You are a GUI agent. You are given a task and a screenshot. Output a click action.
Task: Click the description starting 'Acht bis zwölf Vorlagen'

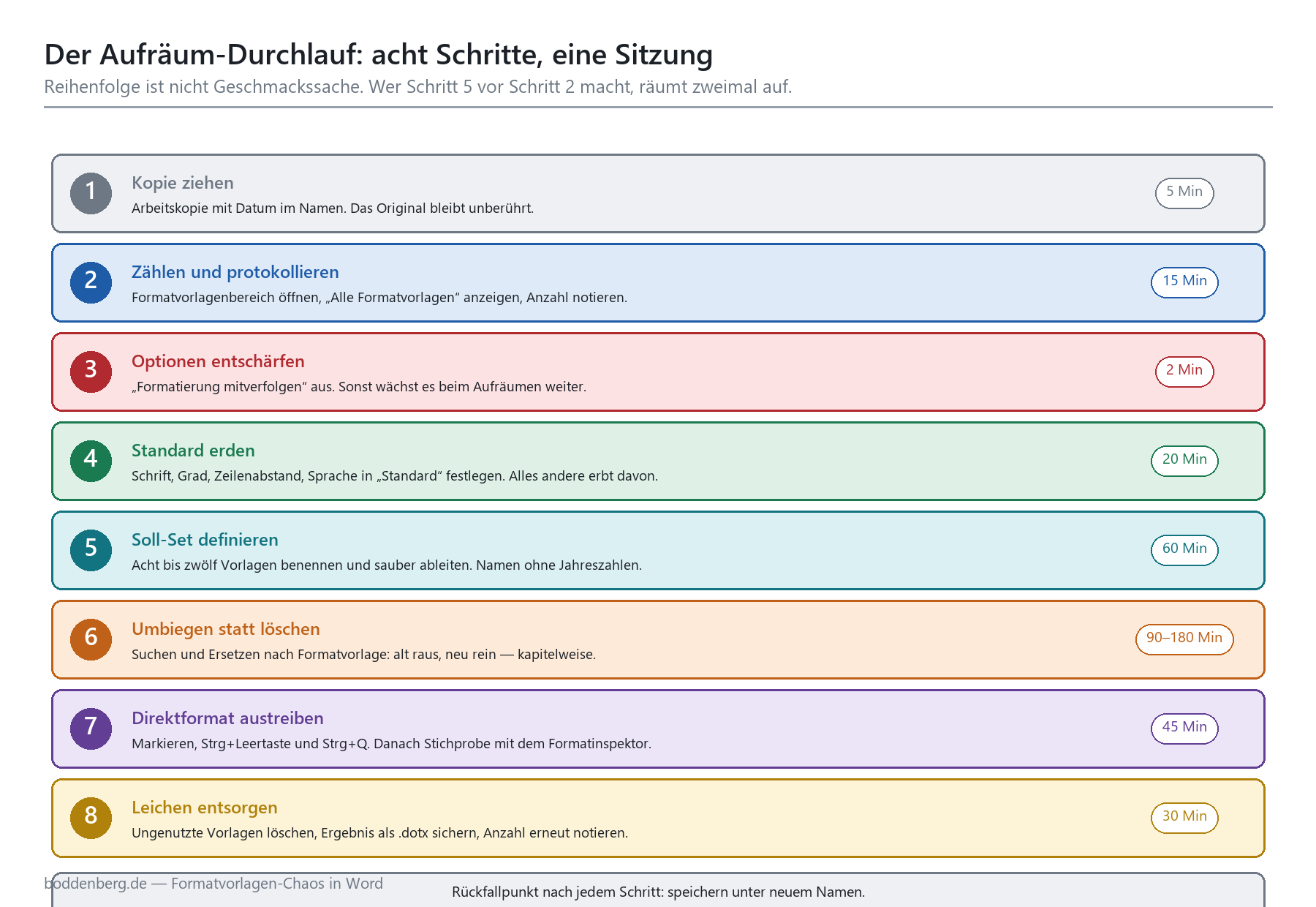coord(387,565)
